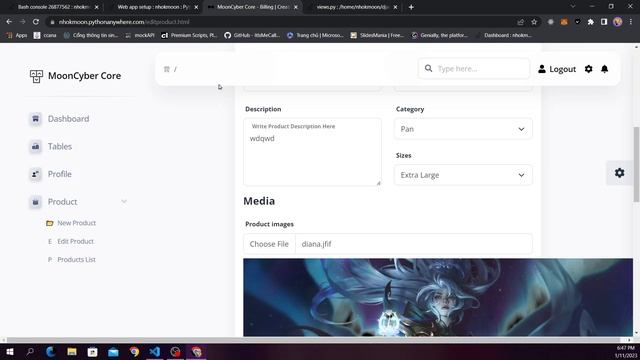Viewport: 640px width, 360px height.
Task: Toggle the browser side panel icon
Action: click(x=604, y=22)
